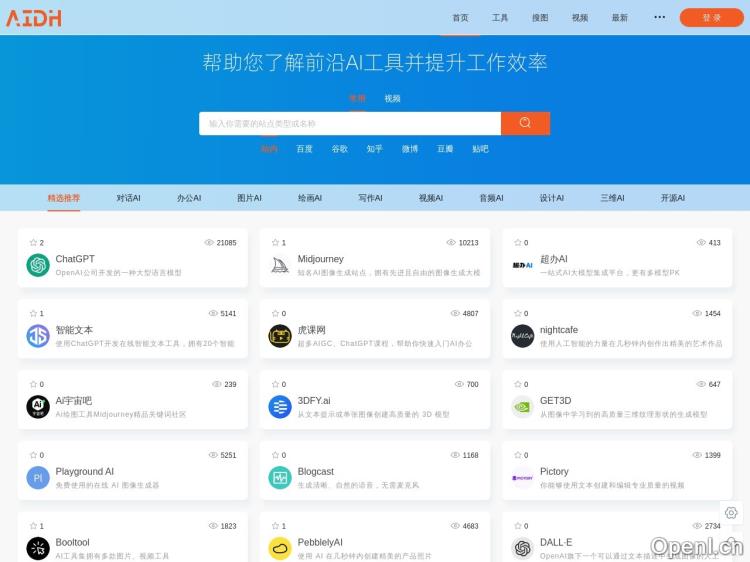Image resolution: width=750 pixels, height=562 pixels.
Task: Choose 豆瓣 as search engine
Action: pyautogui.click(x=445, y=149)
